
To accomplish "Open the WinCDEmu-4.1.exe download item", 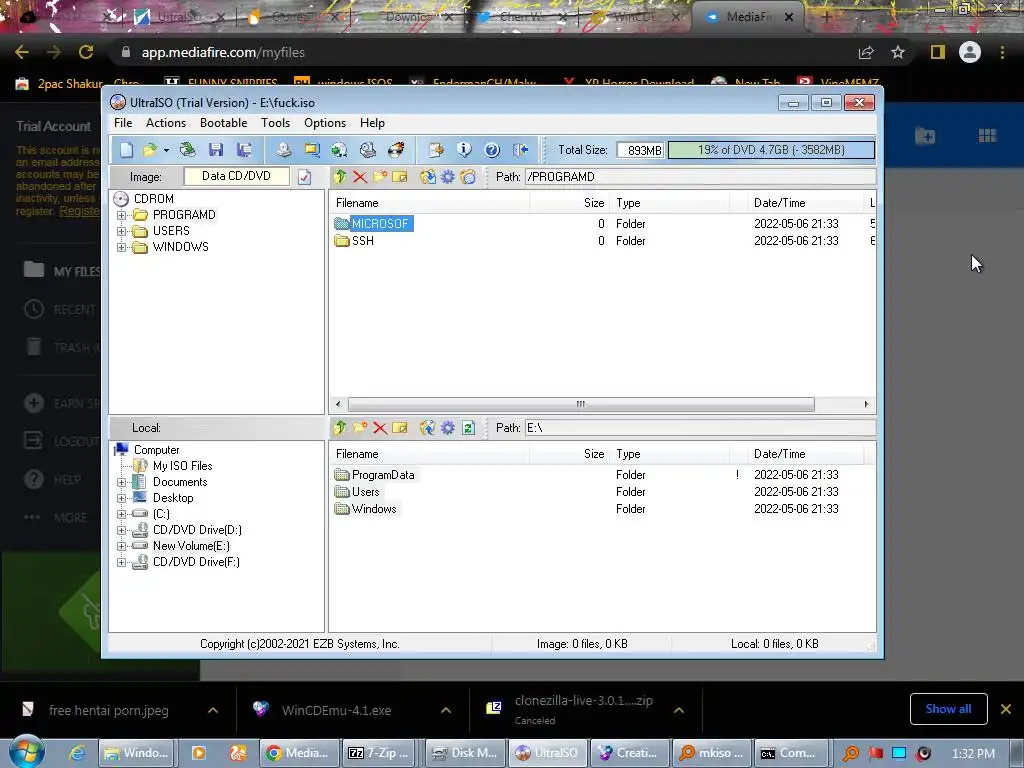I will tap(336, 710).
